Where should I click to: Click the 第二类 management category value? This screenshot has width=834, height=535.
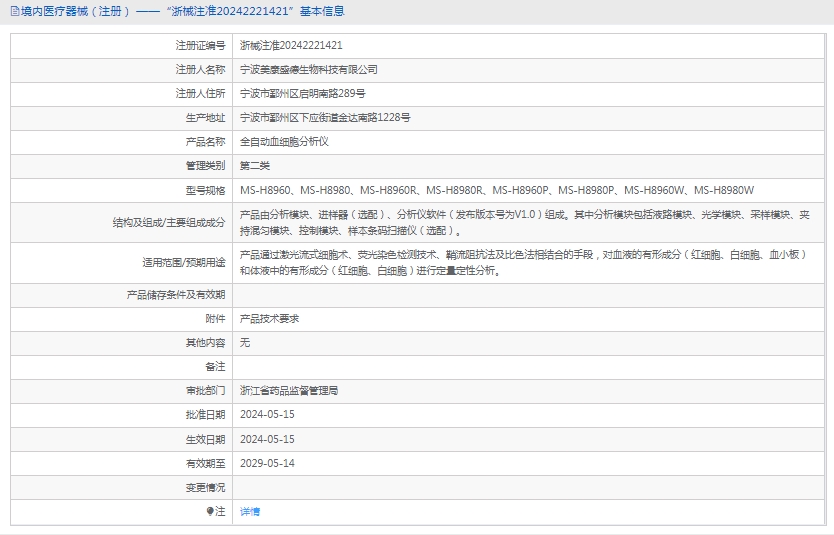(x=255, y=165)
